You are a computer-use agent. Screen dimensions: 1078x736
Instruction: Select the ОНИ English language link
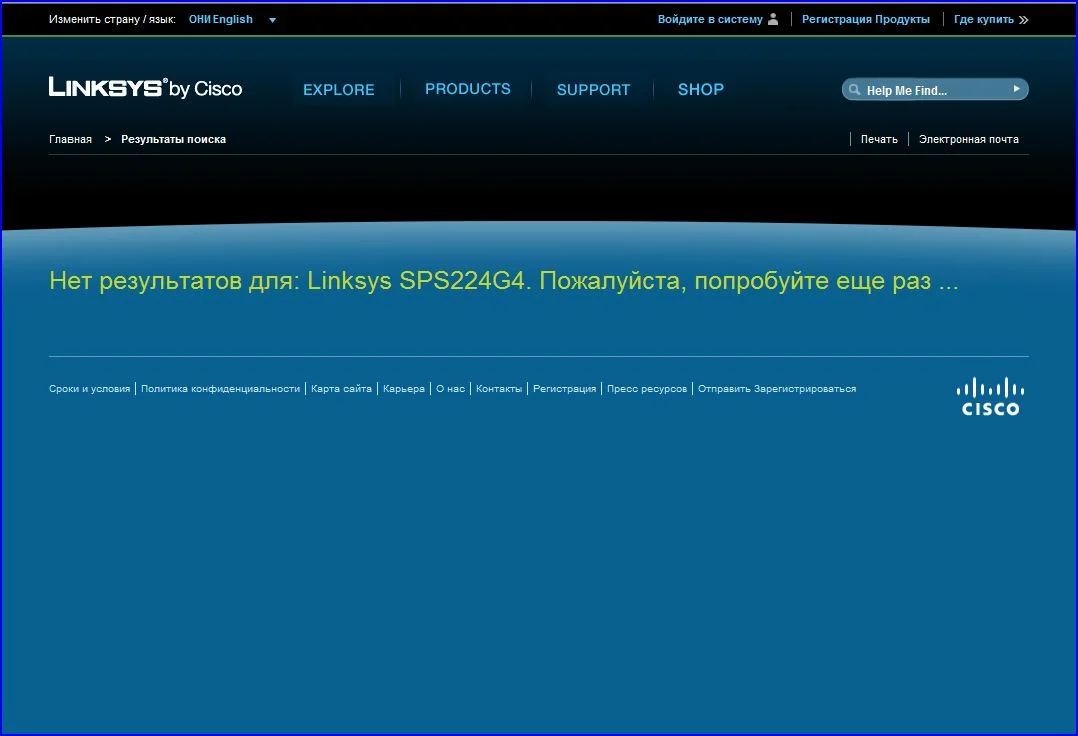pos(221,19)
